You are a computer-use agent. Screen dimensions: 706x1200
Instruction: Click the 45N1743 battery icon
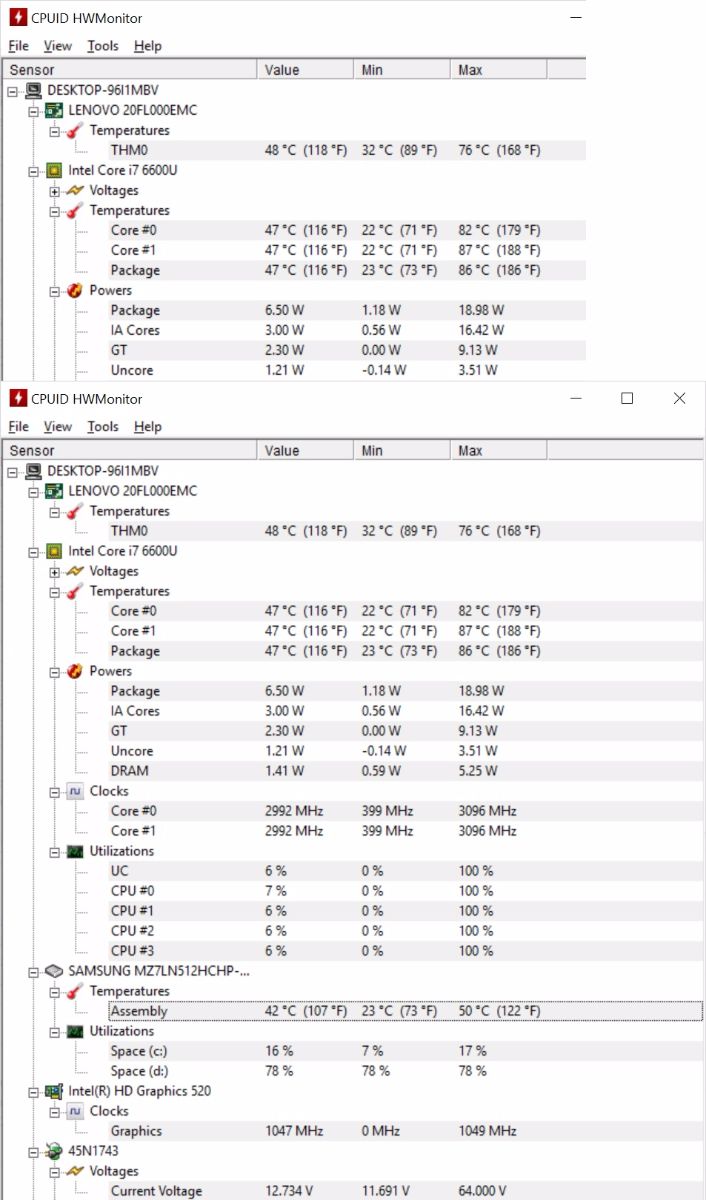pyautogui.click(x=54, y=1151)
